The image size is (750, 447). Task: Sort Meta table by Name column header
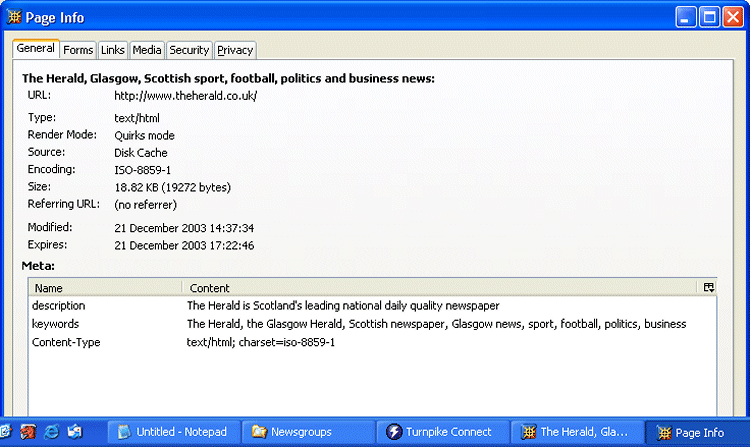tap(105, 288)
